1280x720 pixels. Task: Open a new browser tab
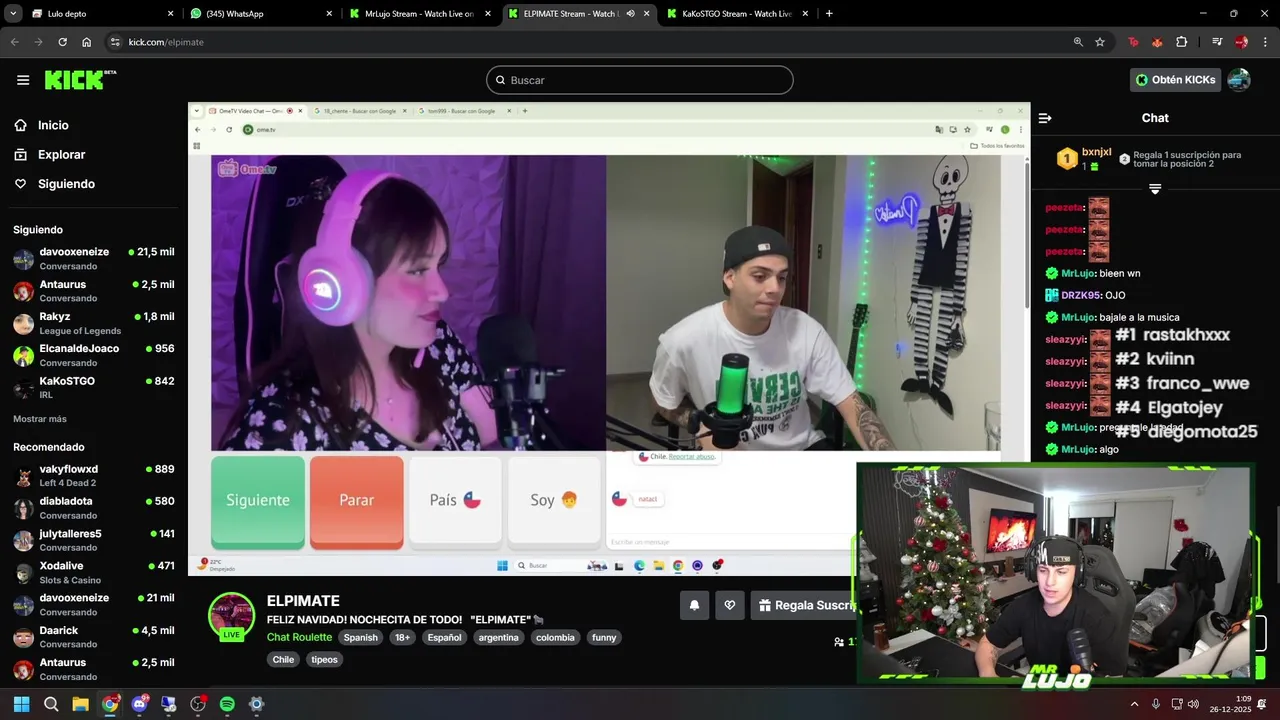click(x=829, y=14)
